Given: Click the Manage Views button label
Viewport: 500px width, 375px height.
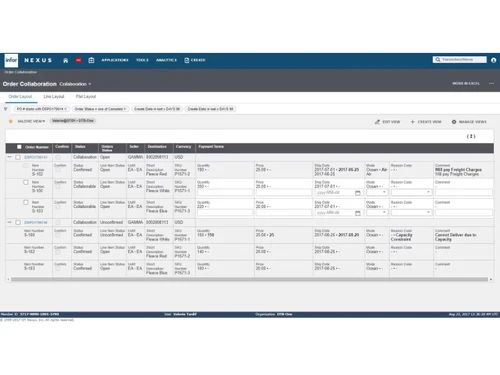Looking at the screenshot, I should [473, 122].
